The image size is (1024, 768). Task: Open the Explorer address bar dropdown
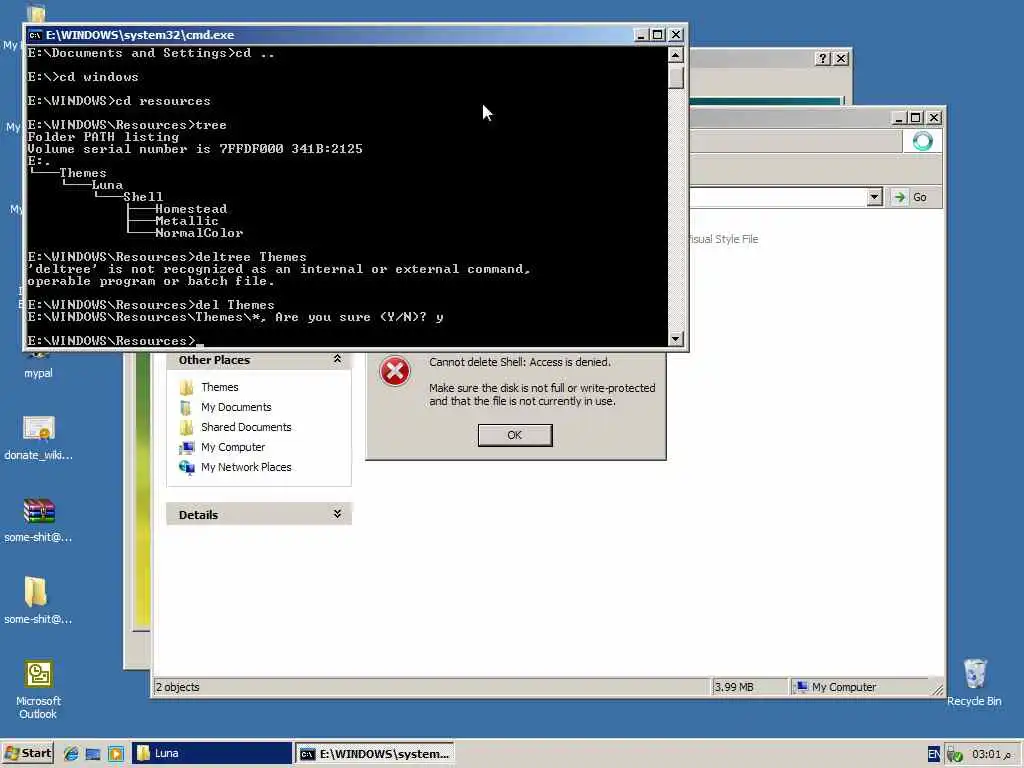tap(874, 197)
